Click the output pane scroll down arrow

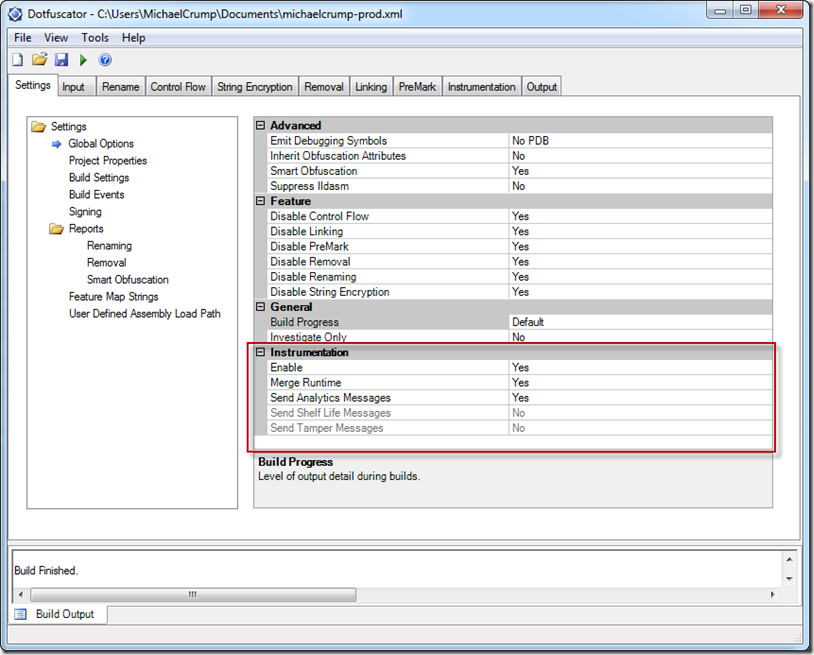[x=789, y=579]
